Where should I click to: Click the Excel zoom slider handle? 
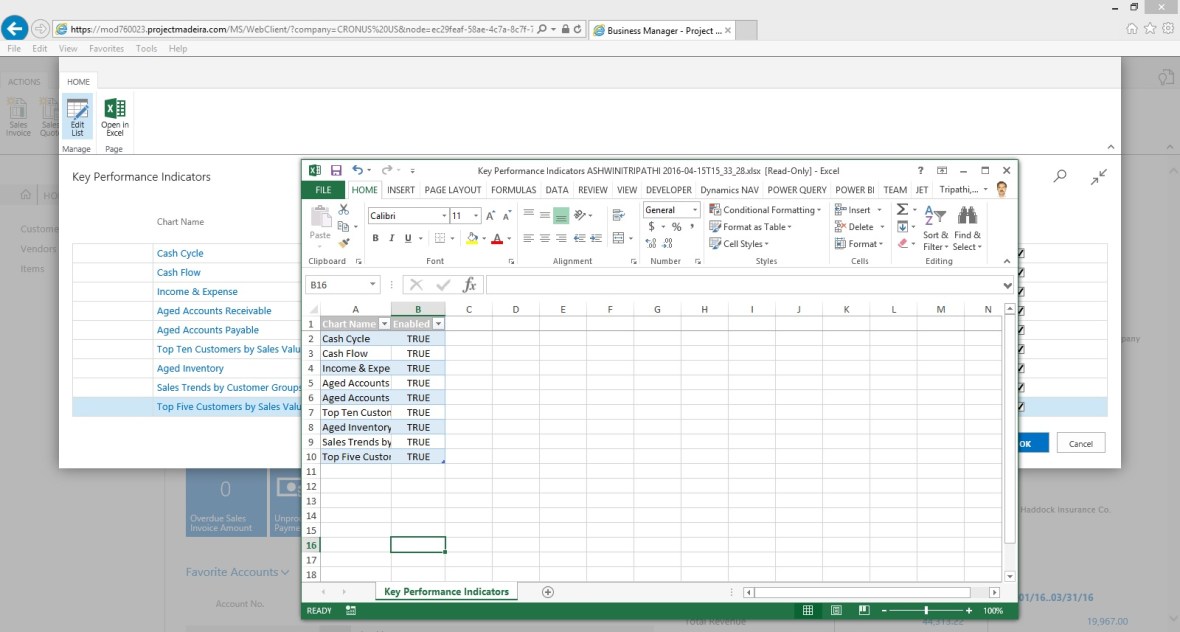pyautogui.click(x=926, y=610)
